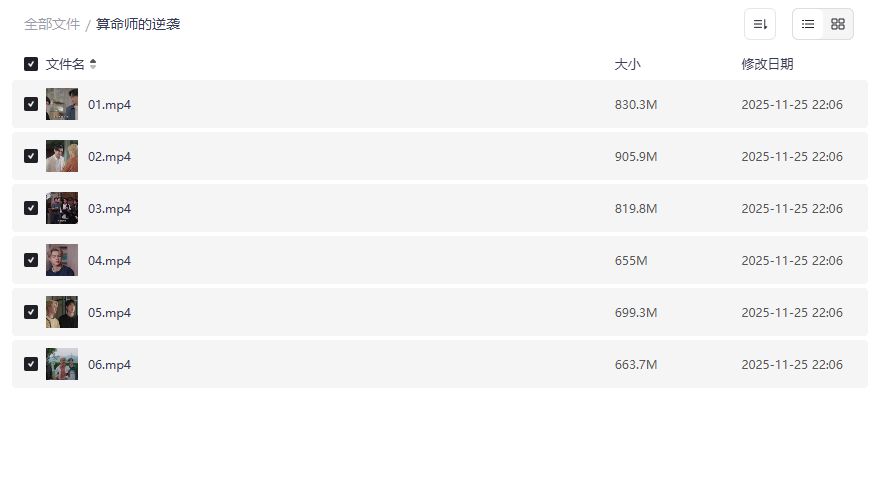The height and width of the screenshot is (495, 878).
Task: Open the 01.mp4 video thumbnail
Action: [x=62, y=104]
